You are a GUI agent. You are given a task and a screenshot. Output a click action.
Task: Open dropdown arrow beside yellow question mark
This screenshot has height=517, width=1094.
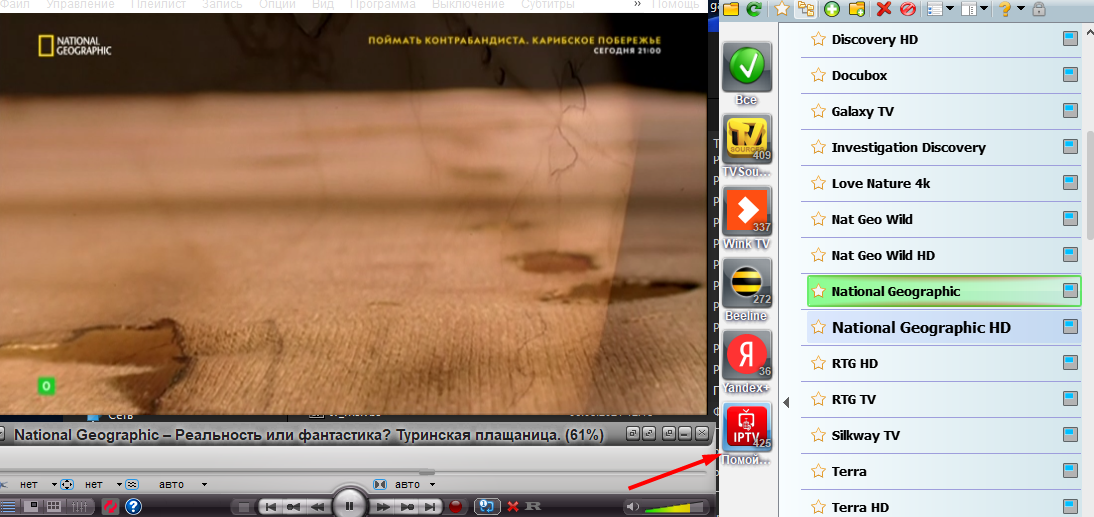(x=1020, y=9)
